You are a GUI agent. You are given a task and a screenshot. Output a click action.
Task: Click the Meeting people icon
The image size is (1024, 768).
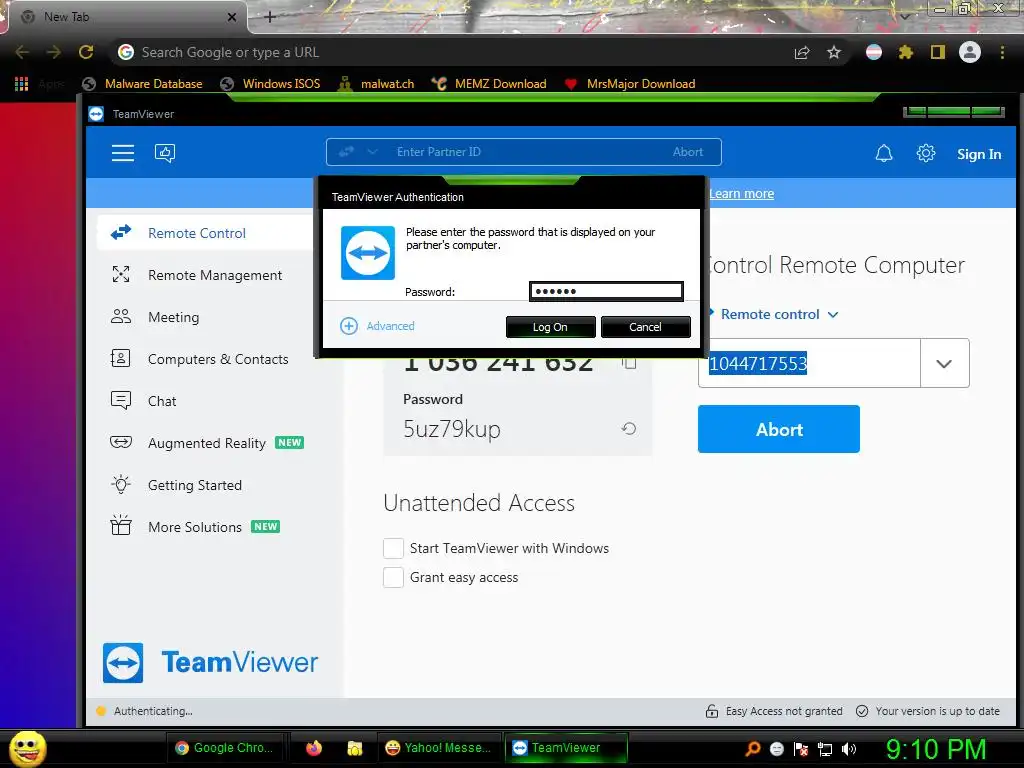[121, 317]
